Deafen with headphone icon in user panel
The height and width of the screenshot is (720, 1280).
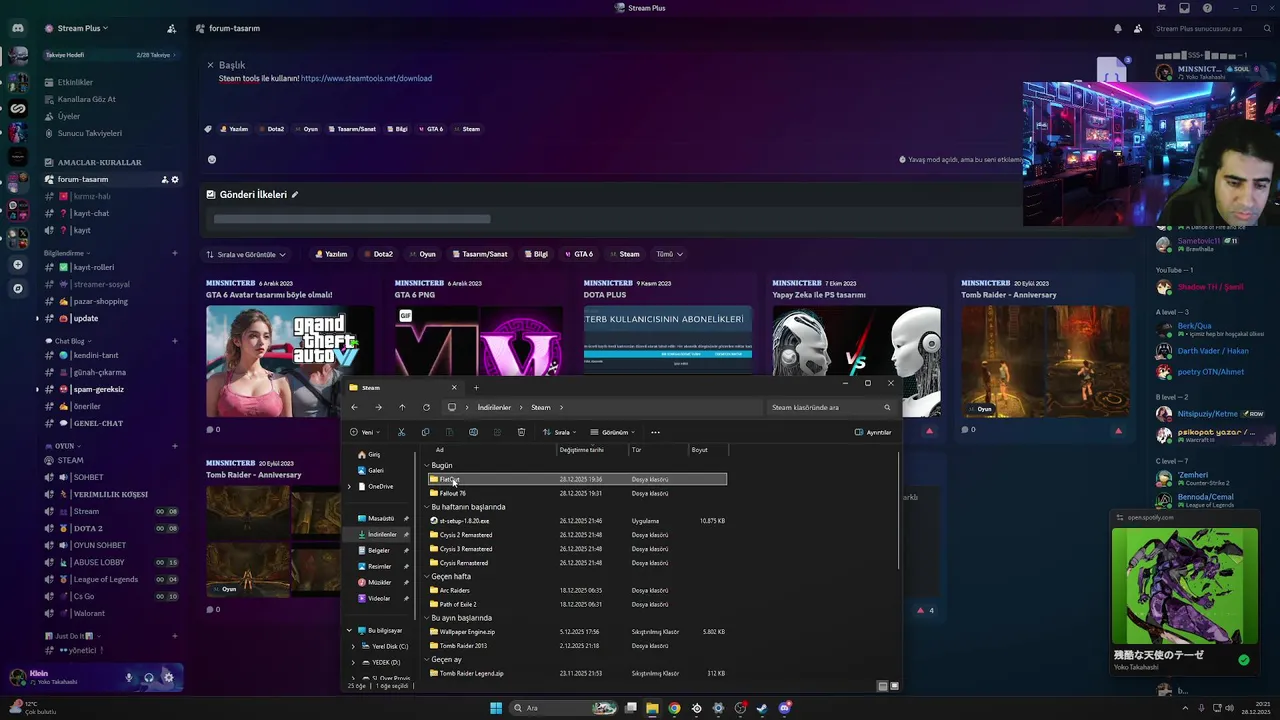coord(148,677)
